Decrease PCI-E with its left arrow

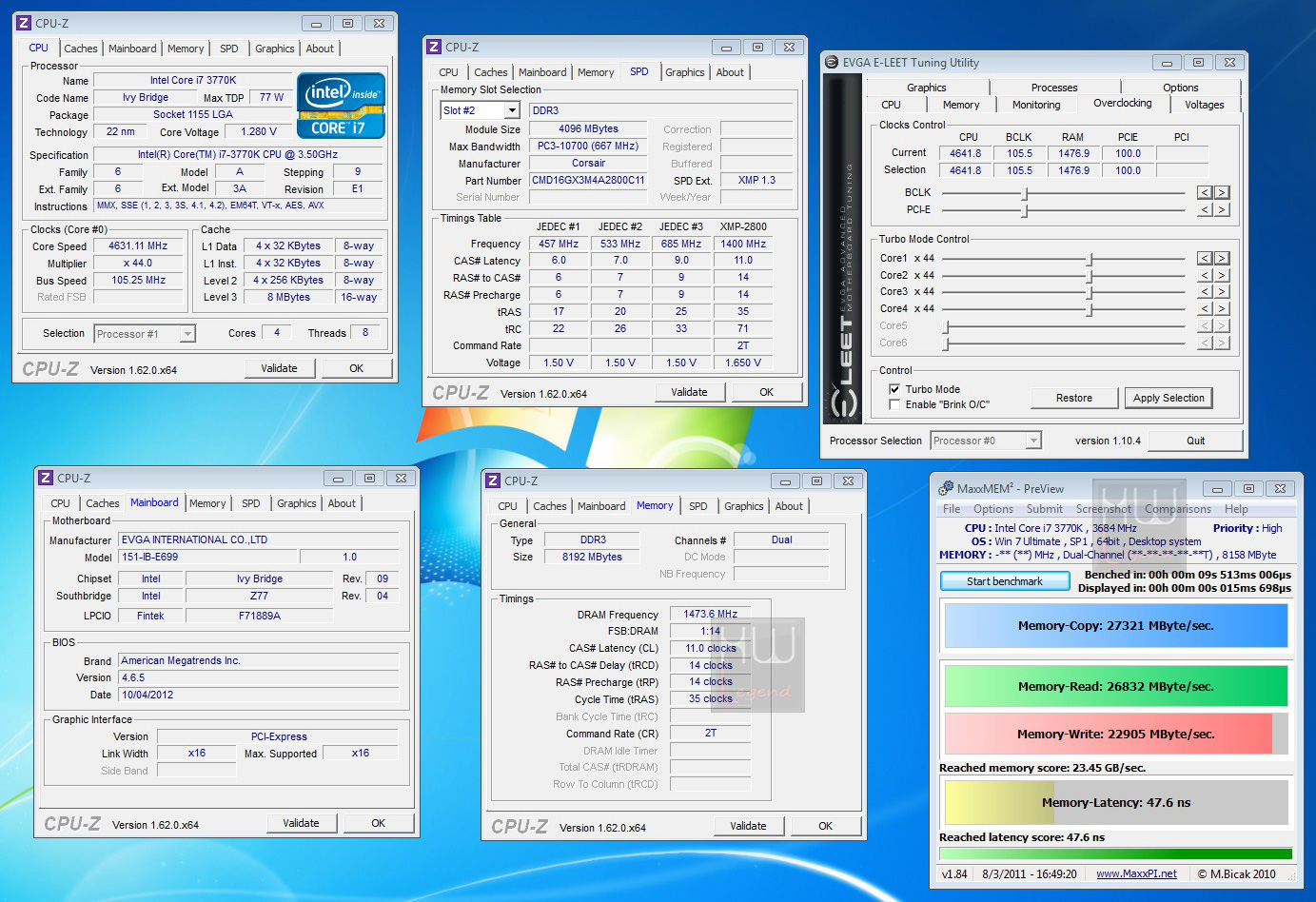click(x=1205, y=209)
